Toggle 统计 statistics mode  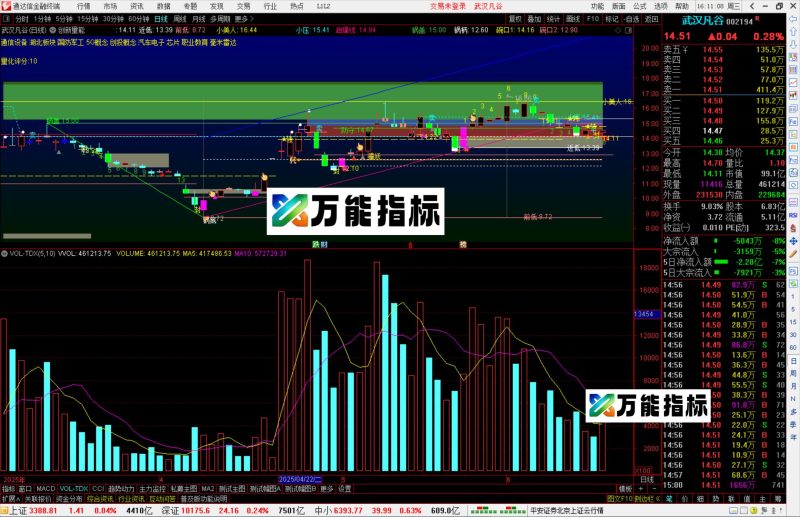(554, 19)
